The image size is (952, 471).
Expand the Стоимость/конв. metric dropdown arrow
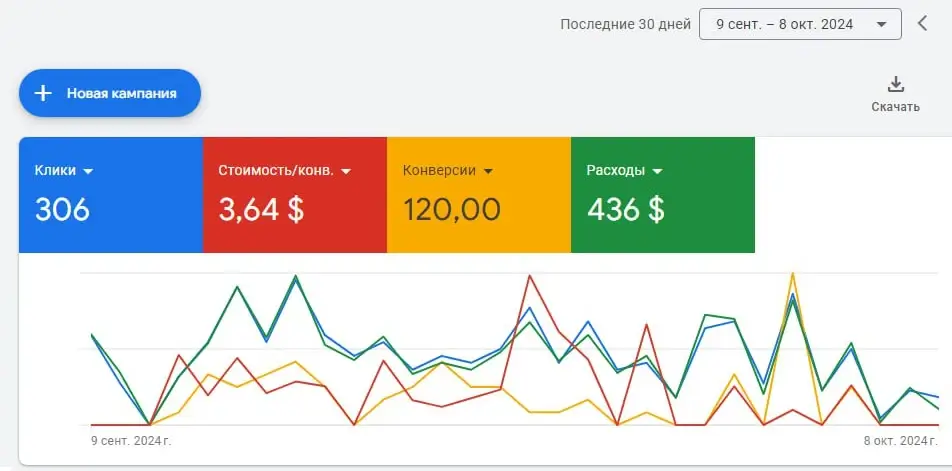tap(346, 172)
